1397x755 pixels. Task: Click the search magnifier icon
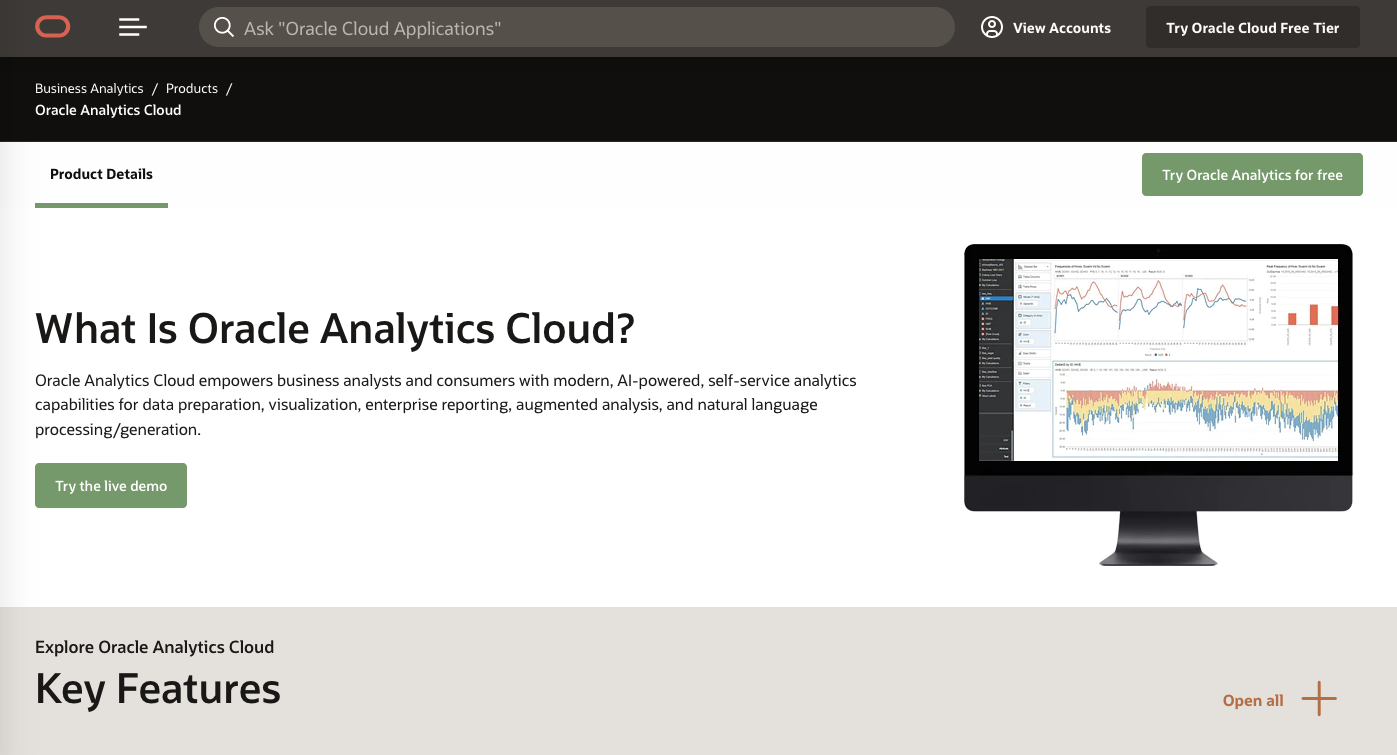(224, 28)
